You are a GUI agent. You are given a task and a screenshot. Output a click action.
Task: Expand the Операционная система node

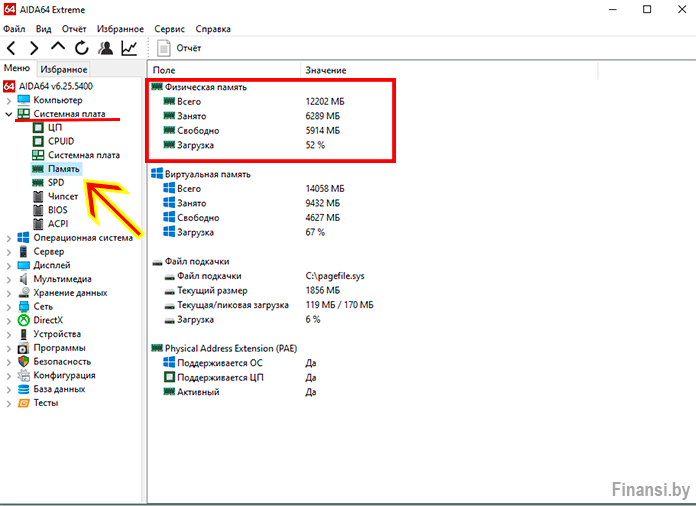[x=9, y=238]
